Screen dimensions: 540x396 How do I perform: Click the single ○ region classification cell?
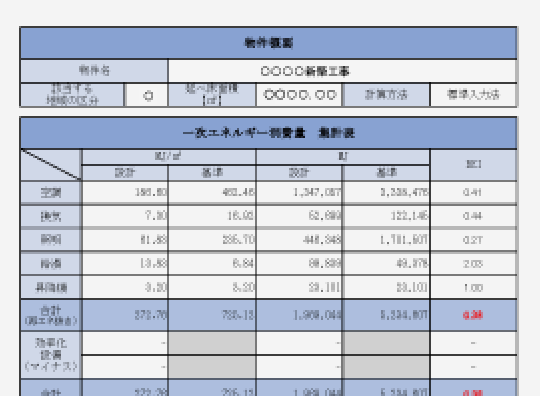pos(147,95)
